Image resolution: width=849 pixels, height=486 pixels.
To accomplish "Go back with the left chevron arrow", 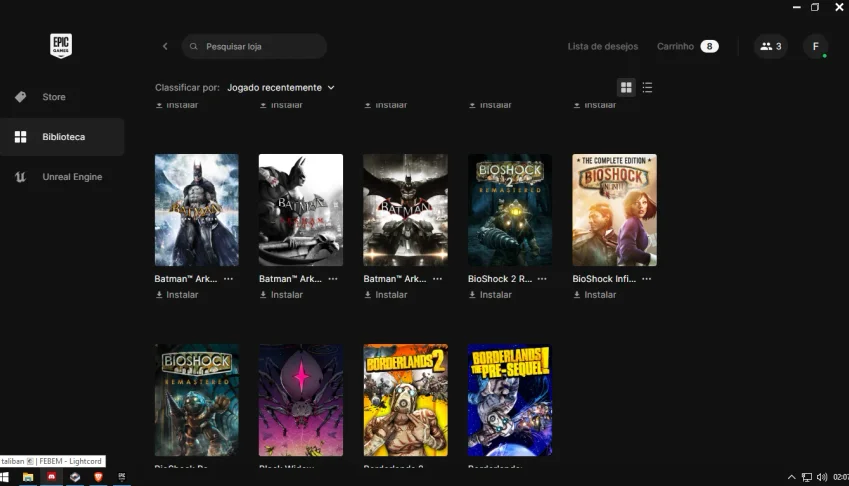I will [165, 47].
